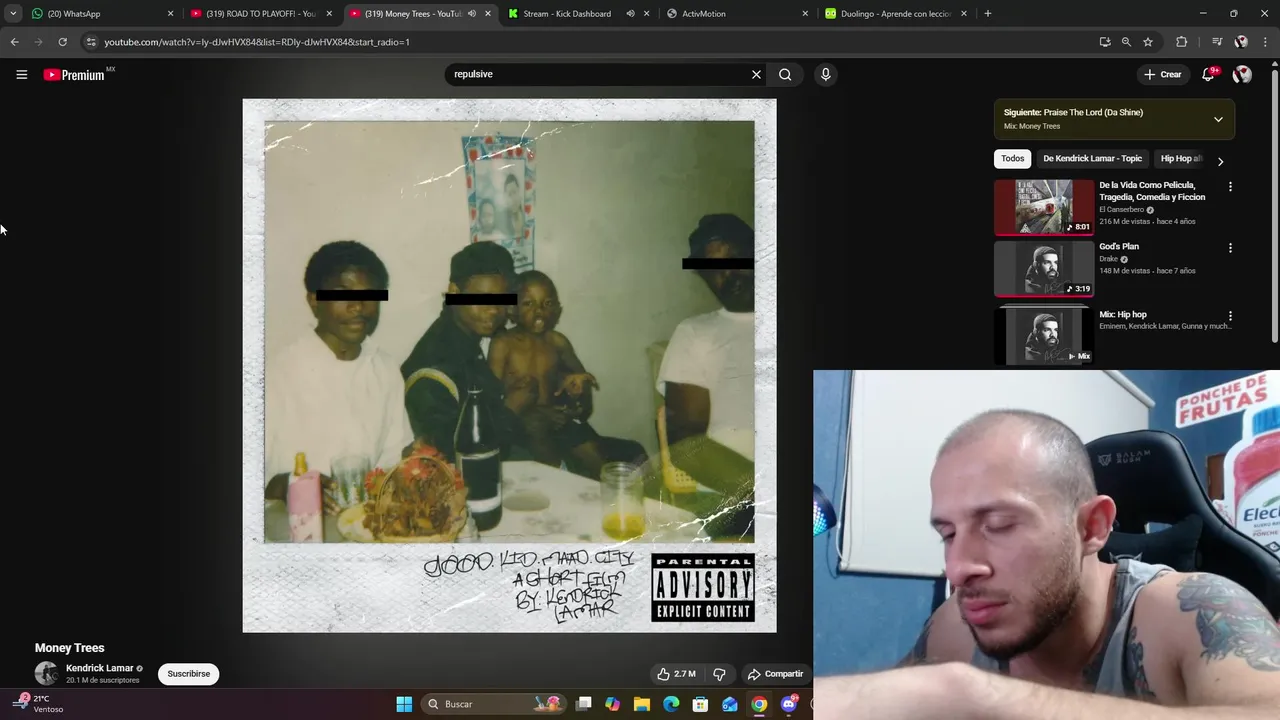
Task: Select the Hip Hop chip
Action: tap(1180, 159)
